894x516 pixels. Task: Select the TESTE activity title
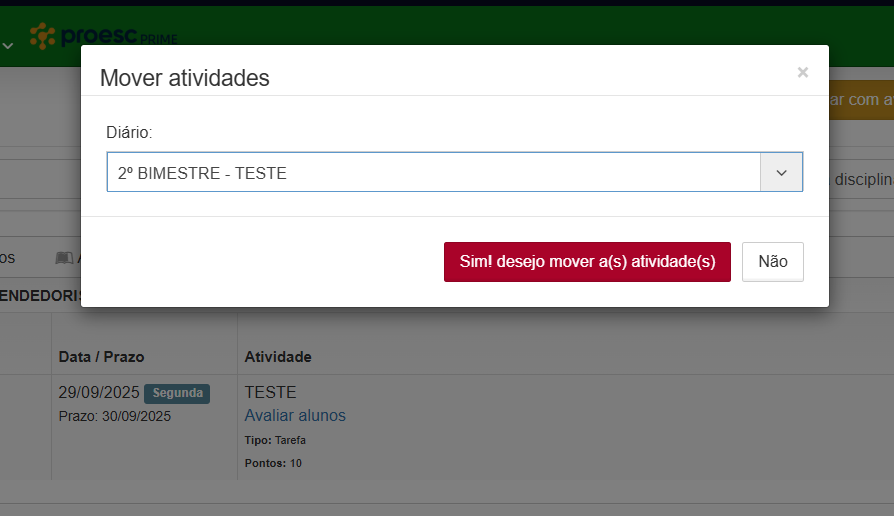click(270, 392)
